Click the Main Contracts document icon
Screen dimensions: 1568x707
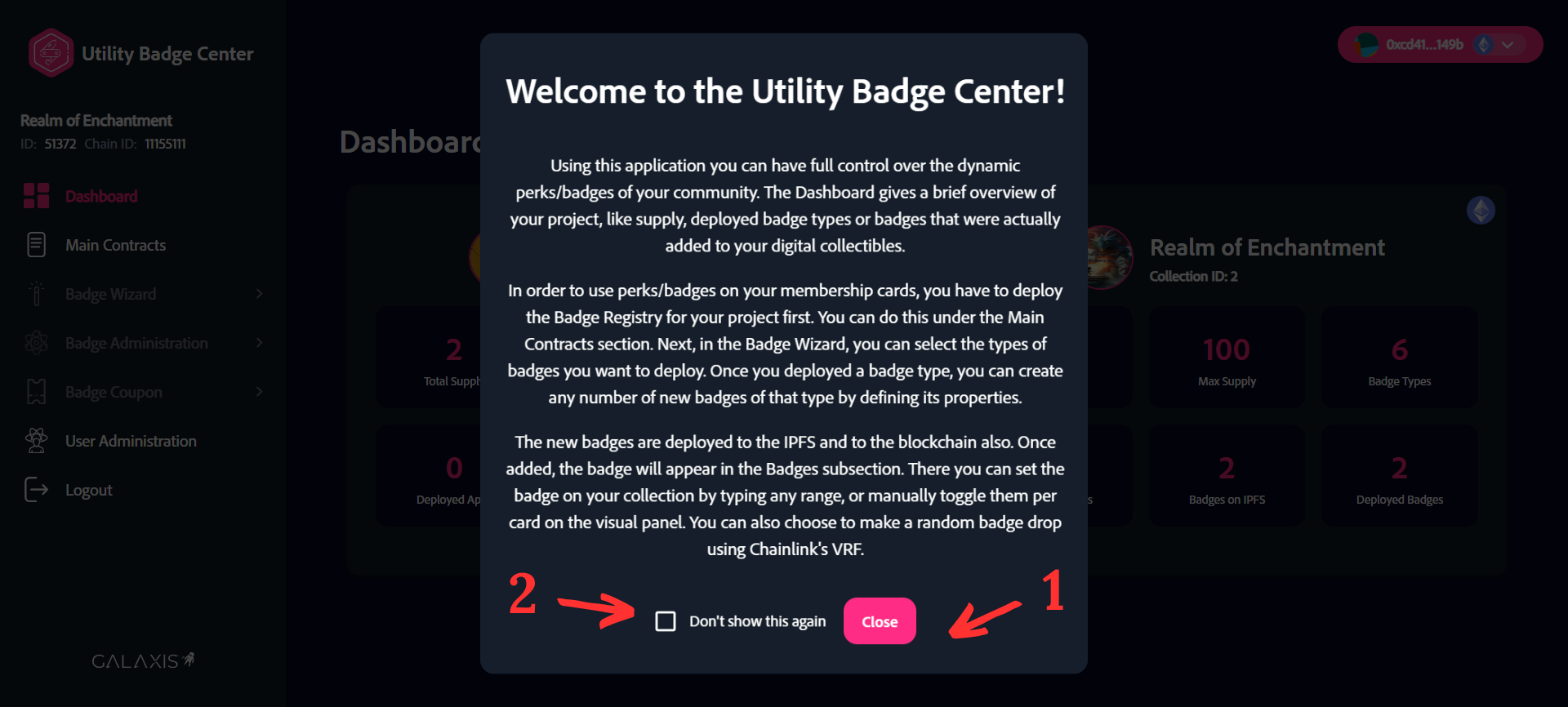(36, 245)
